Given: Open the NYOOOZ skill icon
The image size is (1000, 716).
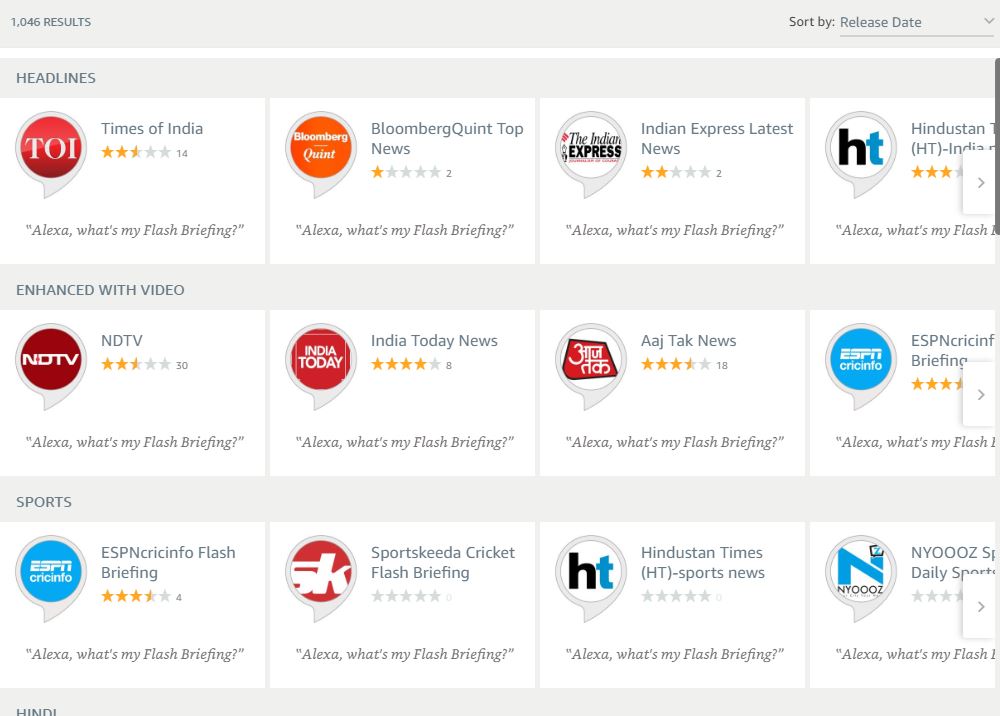Looking at the screenshot, I should pyautogui.click(x=861, y=578).
